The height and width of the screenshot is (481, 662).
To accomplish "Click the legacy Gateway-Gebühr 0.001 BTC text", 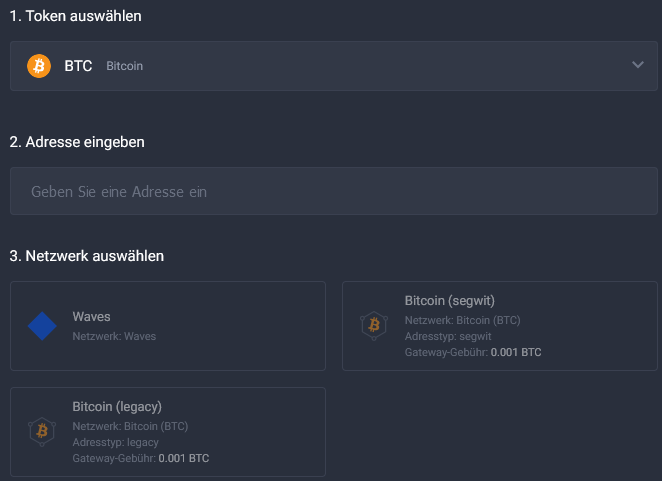I will pyautogui.click(x=141, y=458).
